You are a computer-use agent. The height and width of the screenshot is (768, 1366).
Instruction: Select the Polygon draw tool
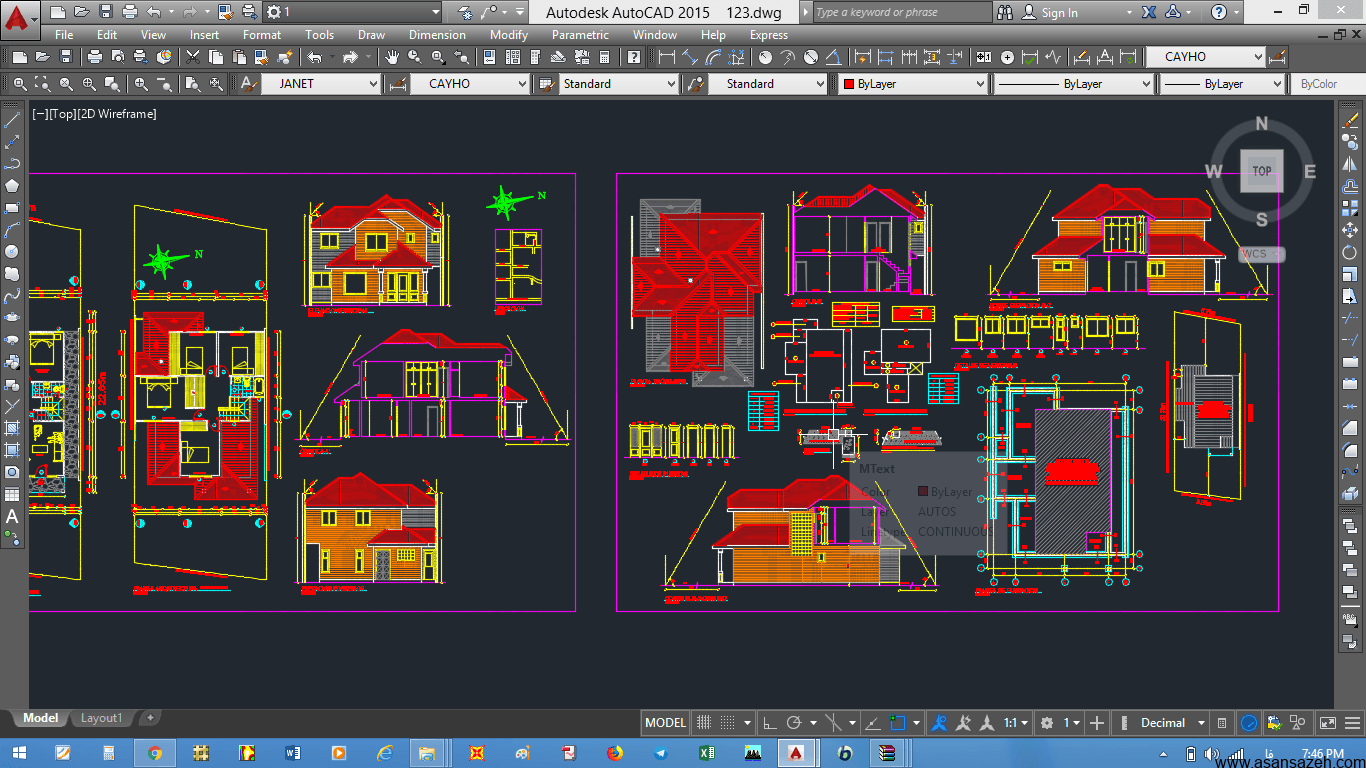coord(12,185)
